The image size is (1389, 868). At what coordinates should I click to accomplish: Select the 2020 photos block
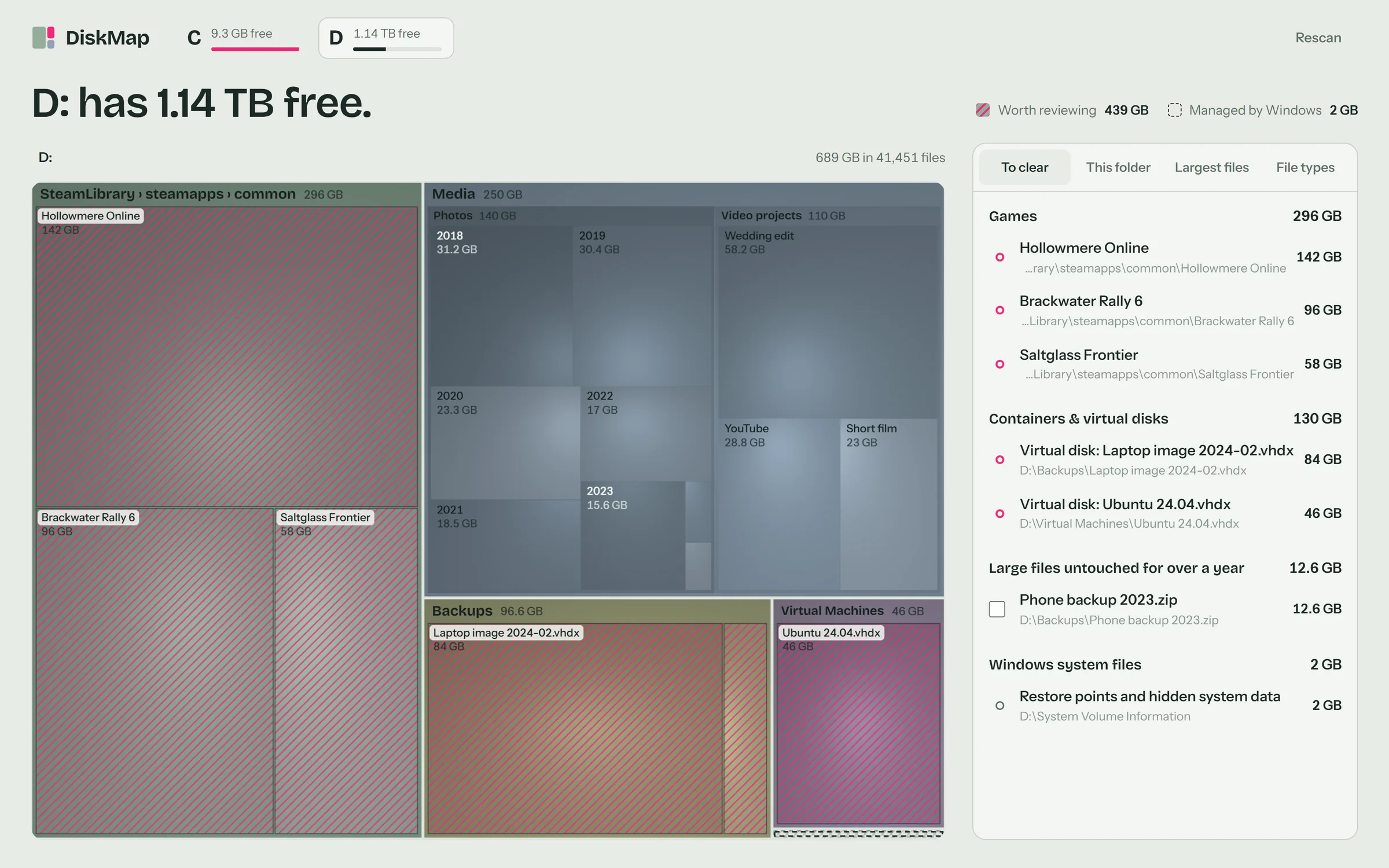[x=505, y=443]
